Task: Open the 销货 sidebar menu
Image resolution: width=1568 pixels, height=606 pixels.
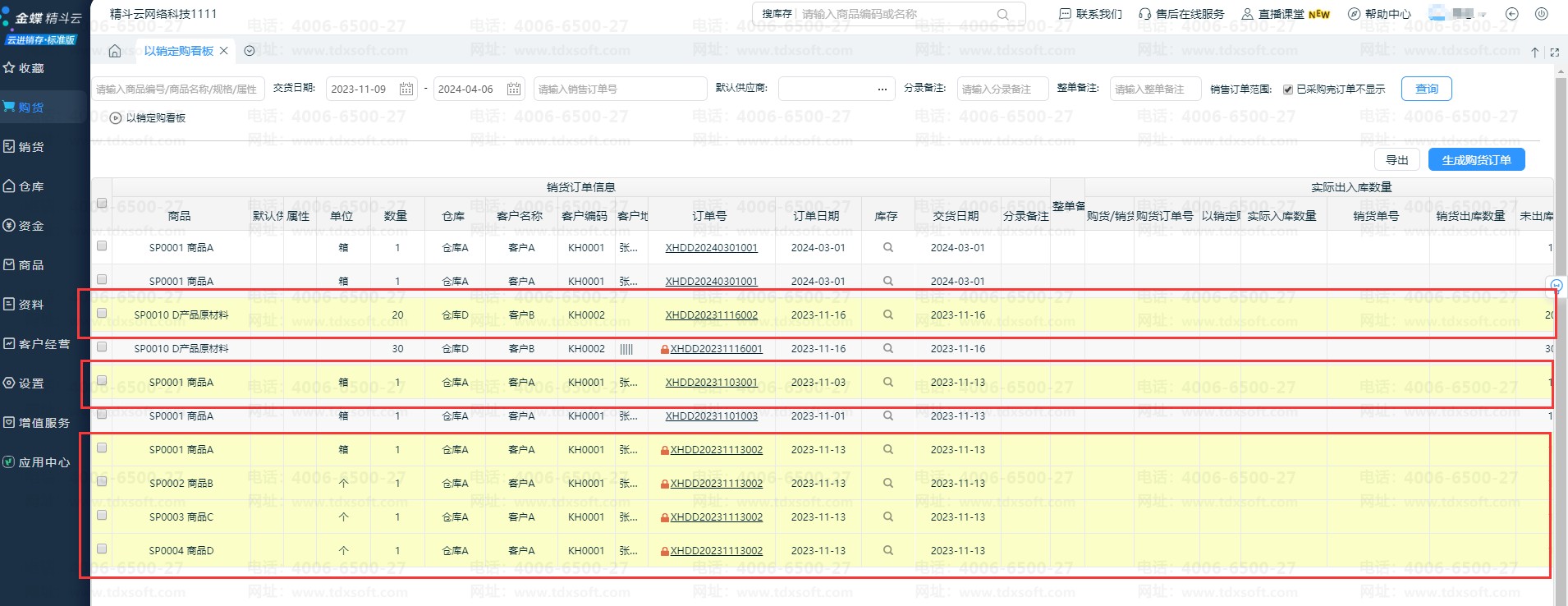Action: (x=31, y=147)
